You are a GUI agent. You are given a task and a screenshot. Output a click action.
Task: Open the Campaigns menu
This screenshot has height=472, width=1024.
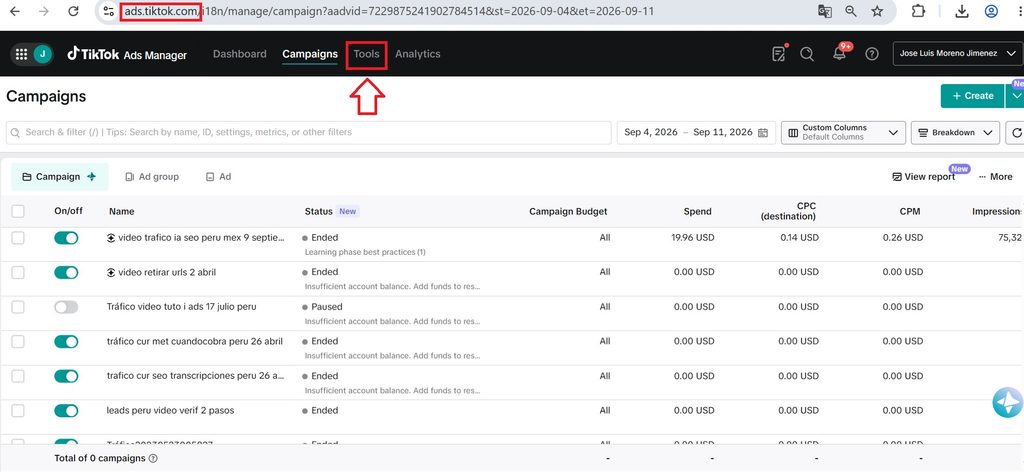[x=310, y=54]
